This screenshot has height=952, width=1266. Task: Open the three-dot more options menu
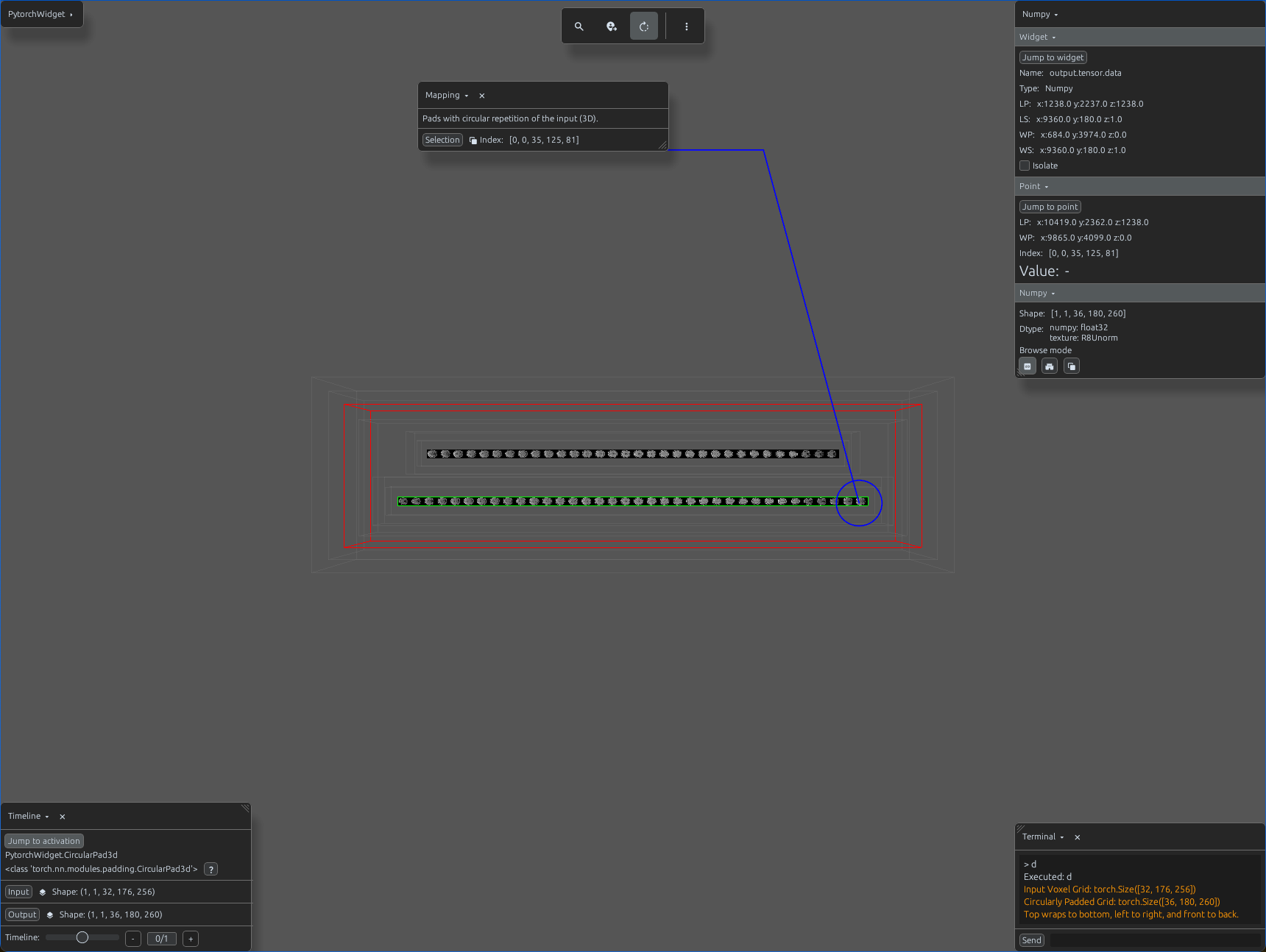coord(687,26)
